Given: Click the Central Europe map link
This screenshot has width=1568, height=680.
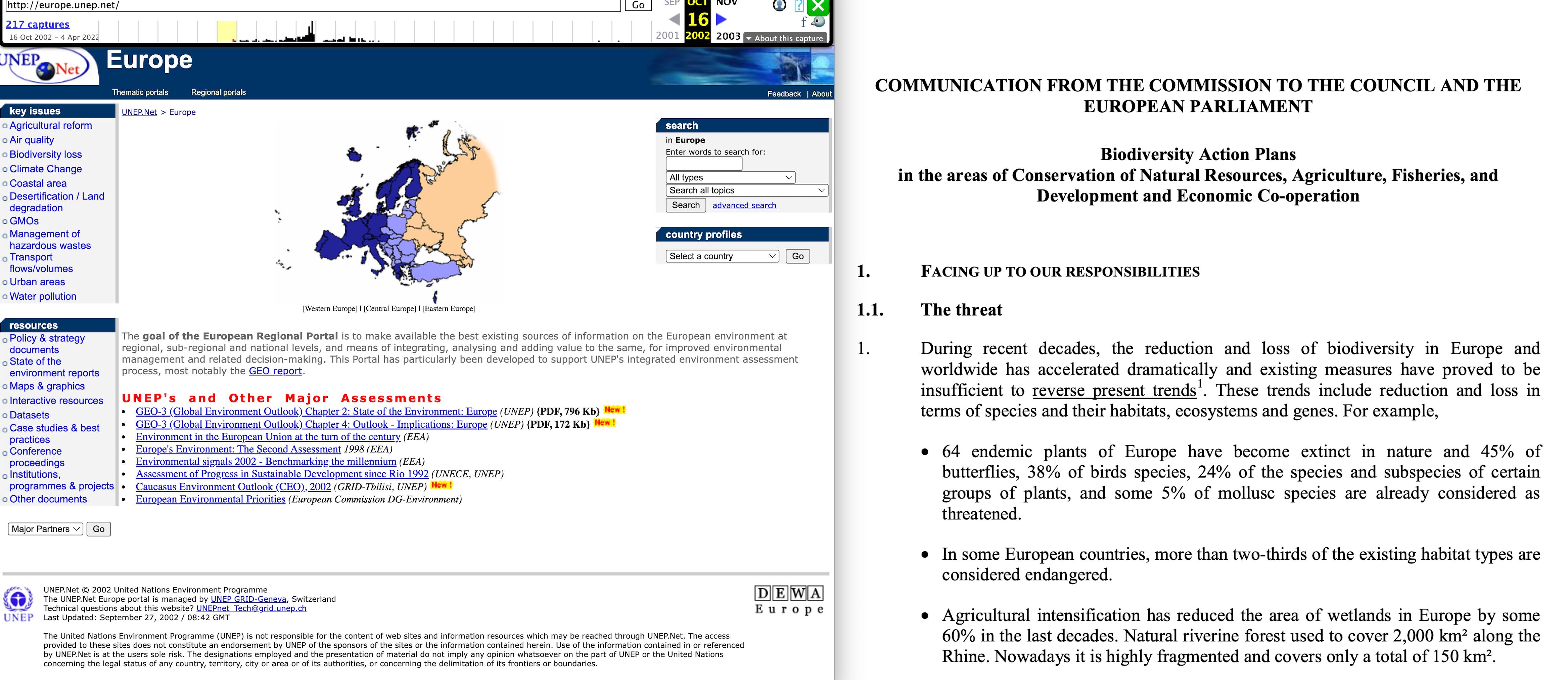Looking at the screenshot, I should 389,309.
